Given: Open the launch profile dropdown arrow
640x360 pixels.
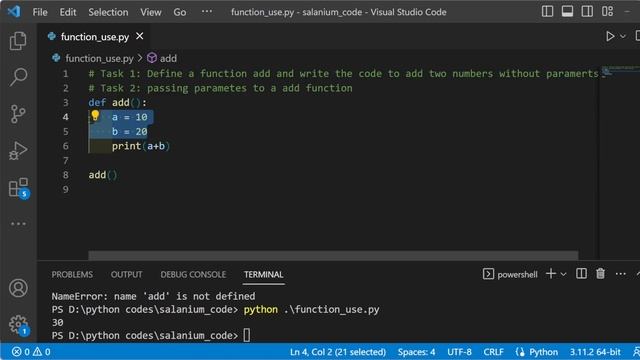Looking at the screenshot, I should 564,274.
